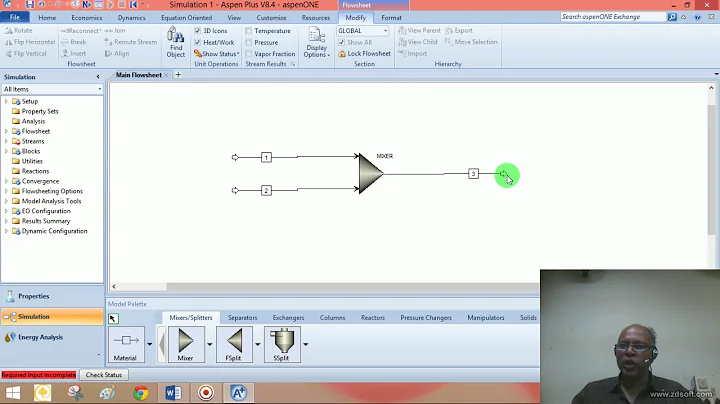Click the Show Status icon
Viewport: 720px width, 404px height.
pos(197,54)
